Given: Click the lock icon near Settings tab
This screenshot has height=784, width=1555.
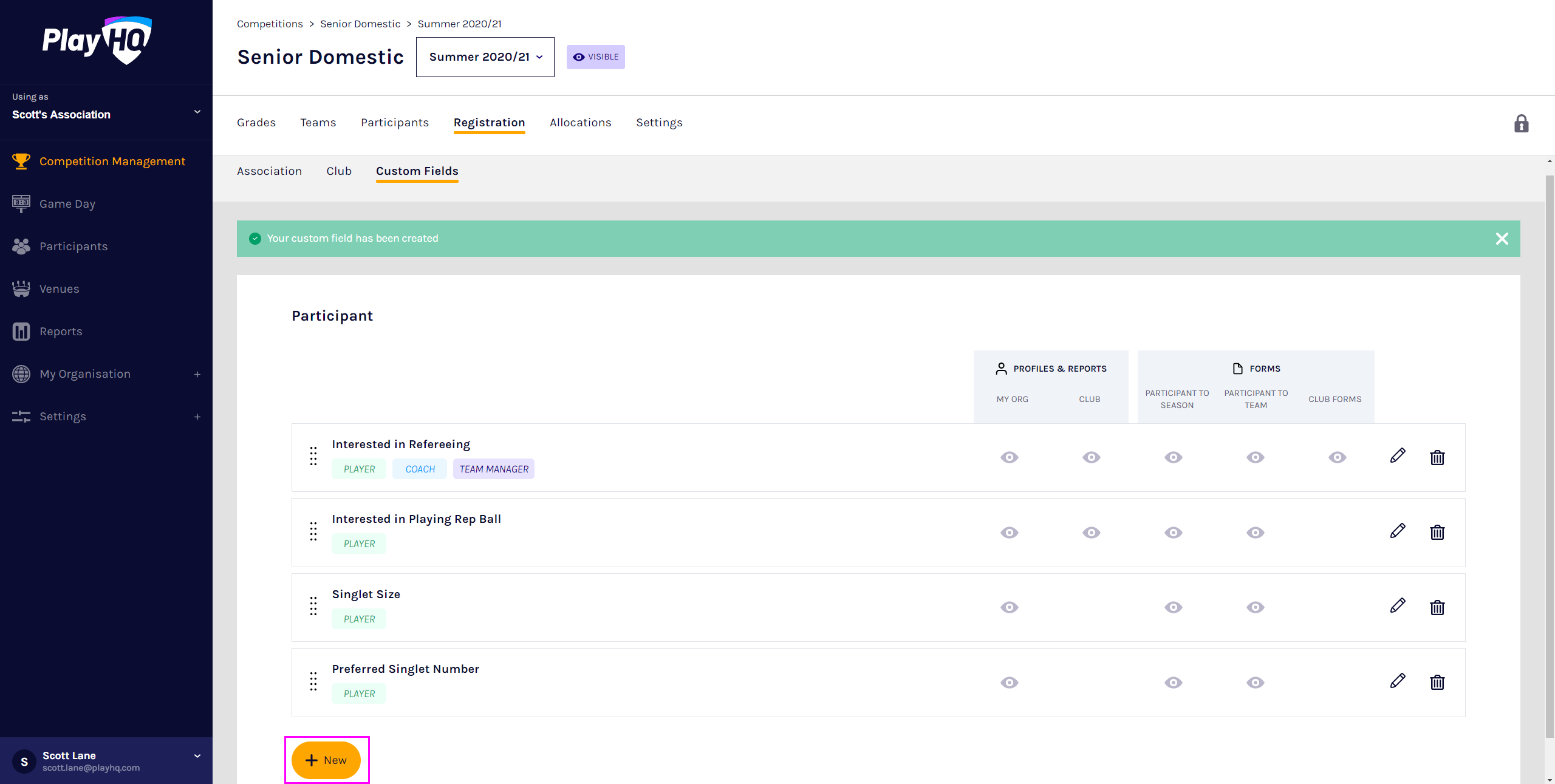Looking at the screenshot, I should (1521, 124).
